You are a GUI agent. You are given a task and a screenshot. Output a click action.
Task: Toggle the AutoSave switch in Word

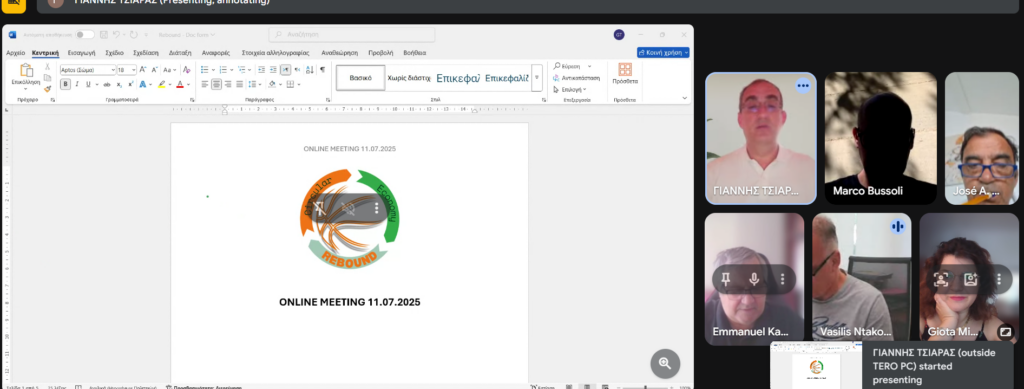pyautogui.click(x=84, y=35)
